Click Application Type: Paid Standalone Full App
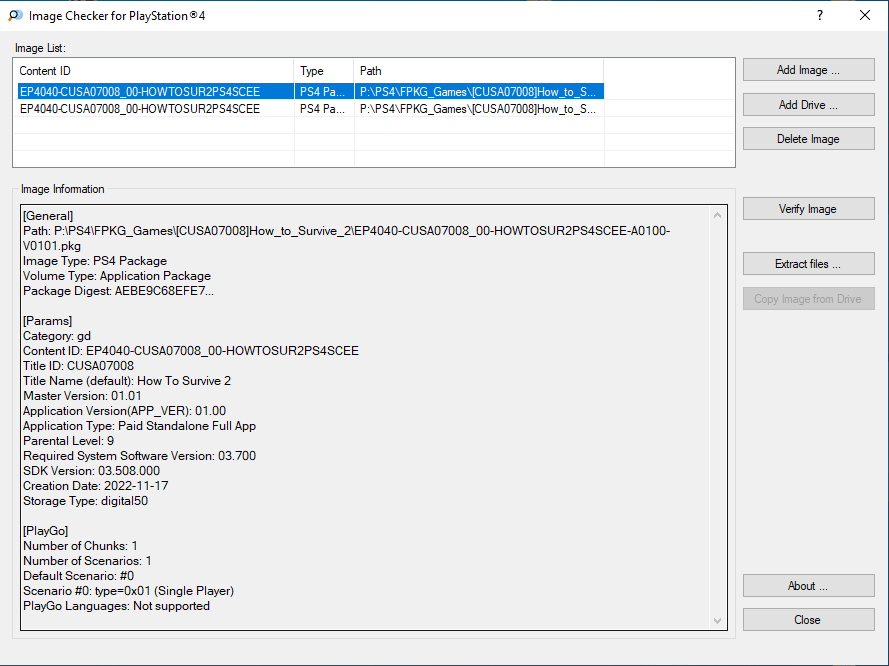This screenshot has width=889, height=666. (139, 426)
